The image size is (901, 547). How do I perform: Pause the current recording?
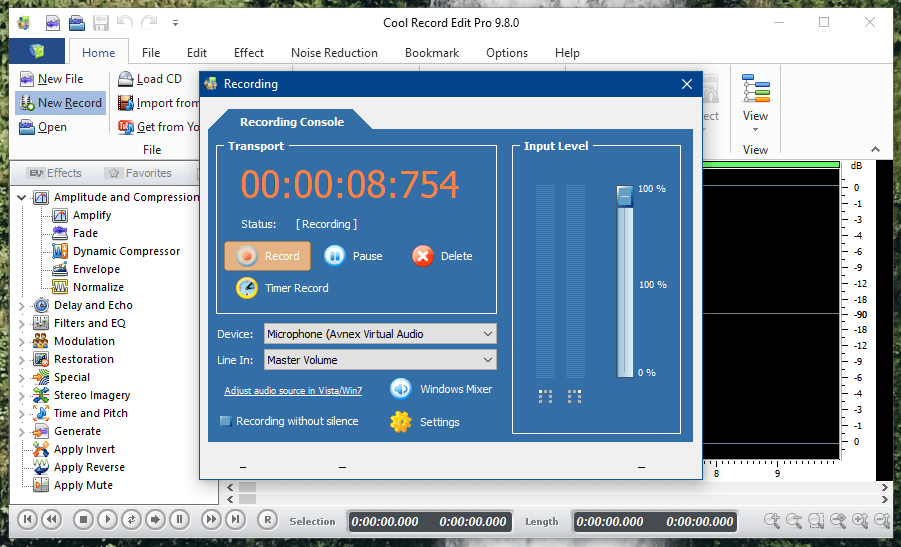tap(353, 256)
